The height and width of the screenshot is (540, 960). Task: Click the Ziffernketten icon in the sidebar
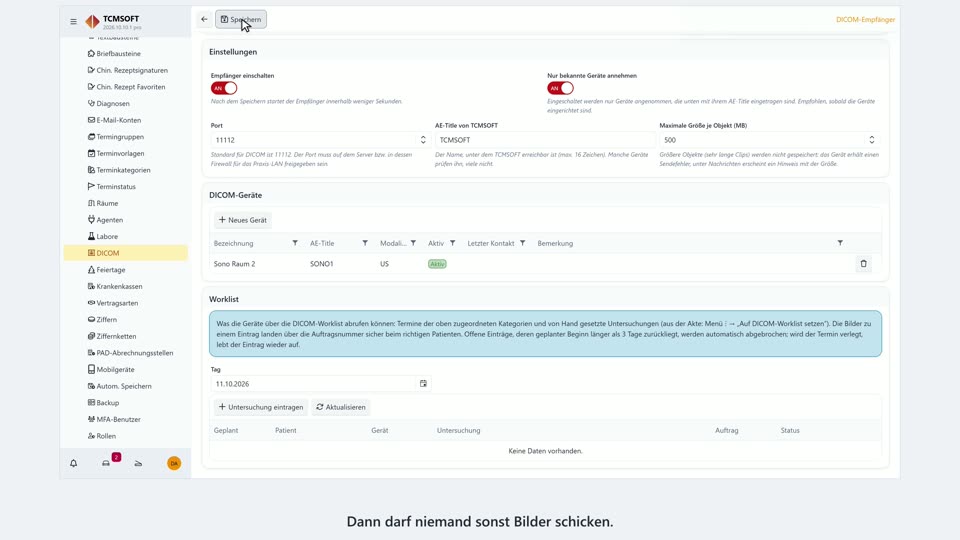(x=91, y=336)
